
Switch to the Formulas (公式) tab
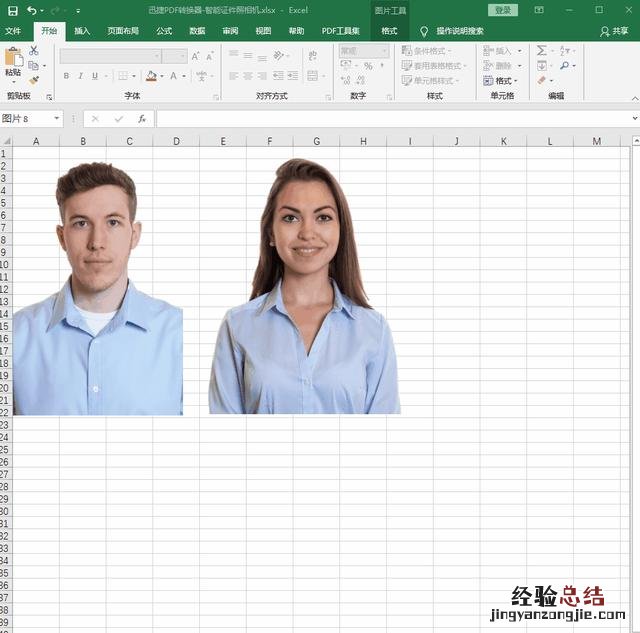click(x=164, y=31)
